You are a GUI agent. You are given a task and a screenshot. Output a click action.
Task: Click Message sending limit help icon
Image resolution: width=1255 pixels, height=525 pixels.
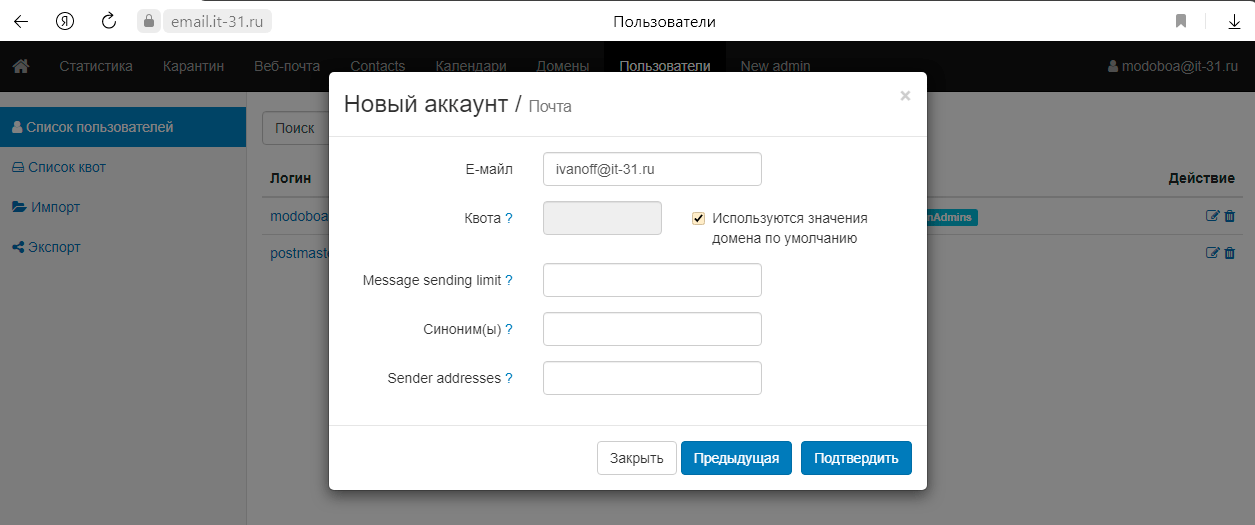coord(509,281)
